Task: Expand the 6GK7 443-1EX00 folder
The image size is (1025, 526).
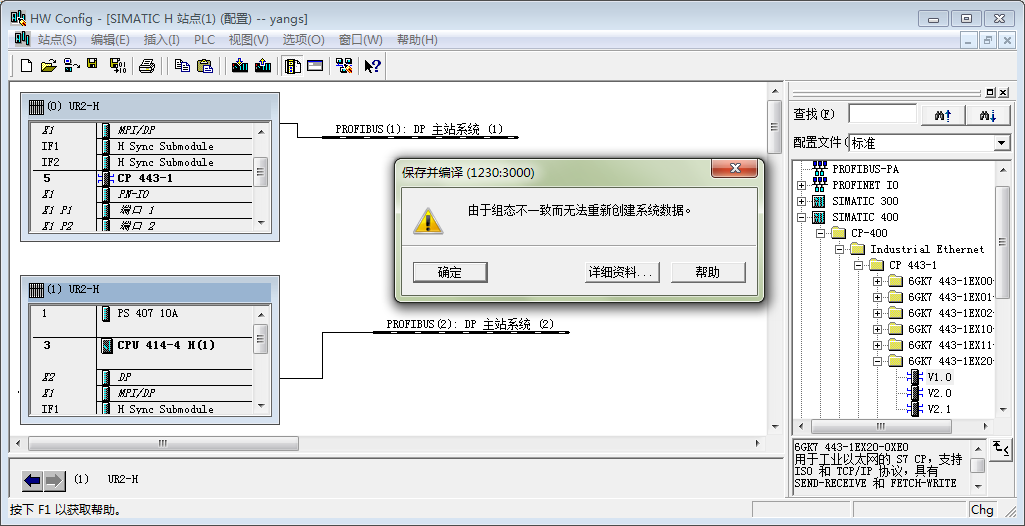Action: pyautogui.click(x=877, y=281)
